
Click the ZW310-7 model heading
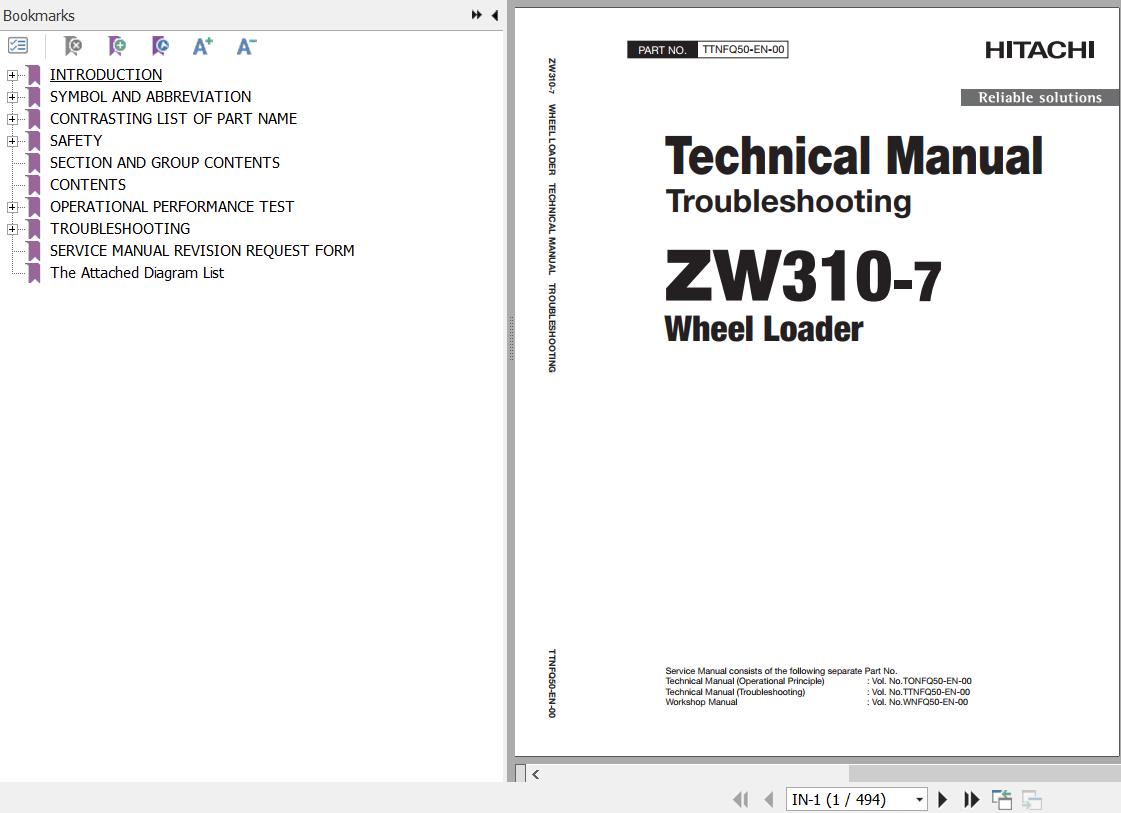[x=802, y=276]
